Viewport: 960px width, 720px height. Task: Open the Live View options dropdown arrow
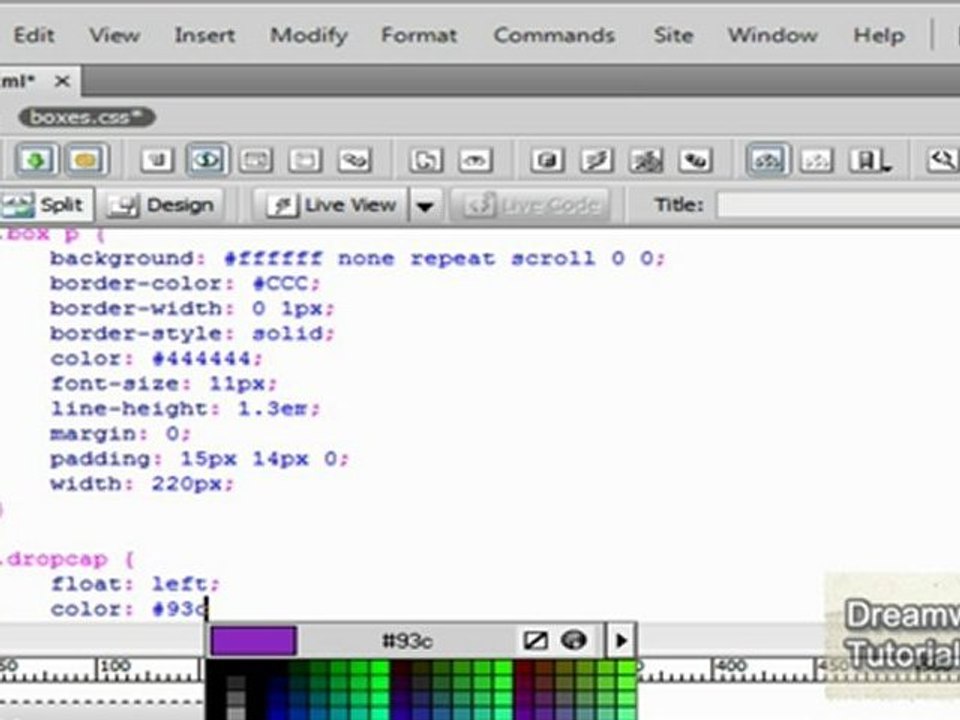pyautogui.click(x=426, y=205)
